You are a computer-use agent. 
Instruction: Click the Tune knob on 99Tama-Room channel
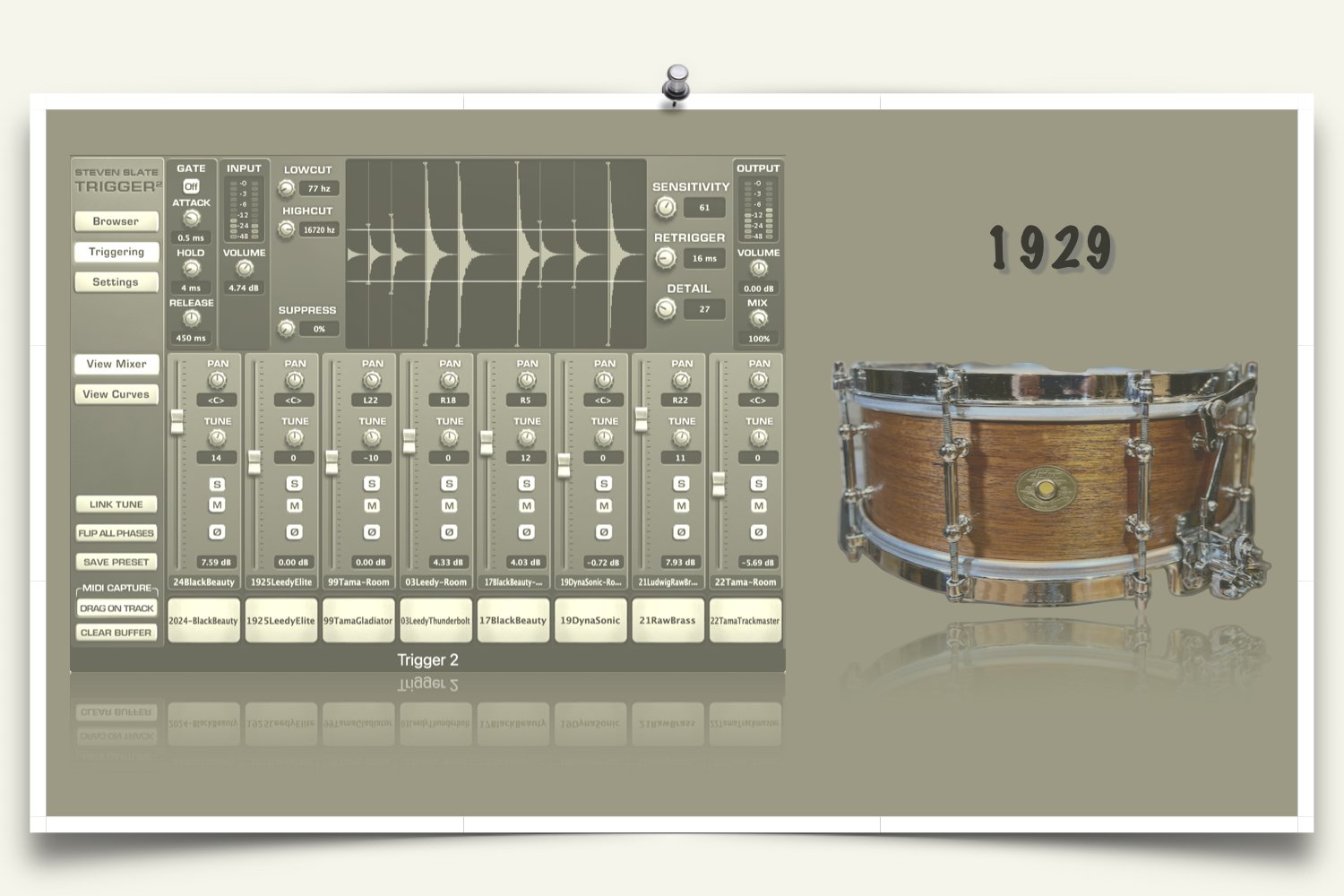[x=372, y=438]
